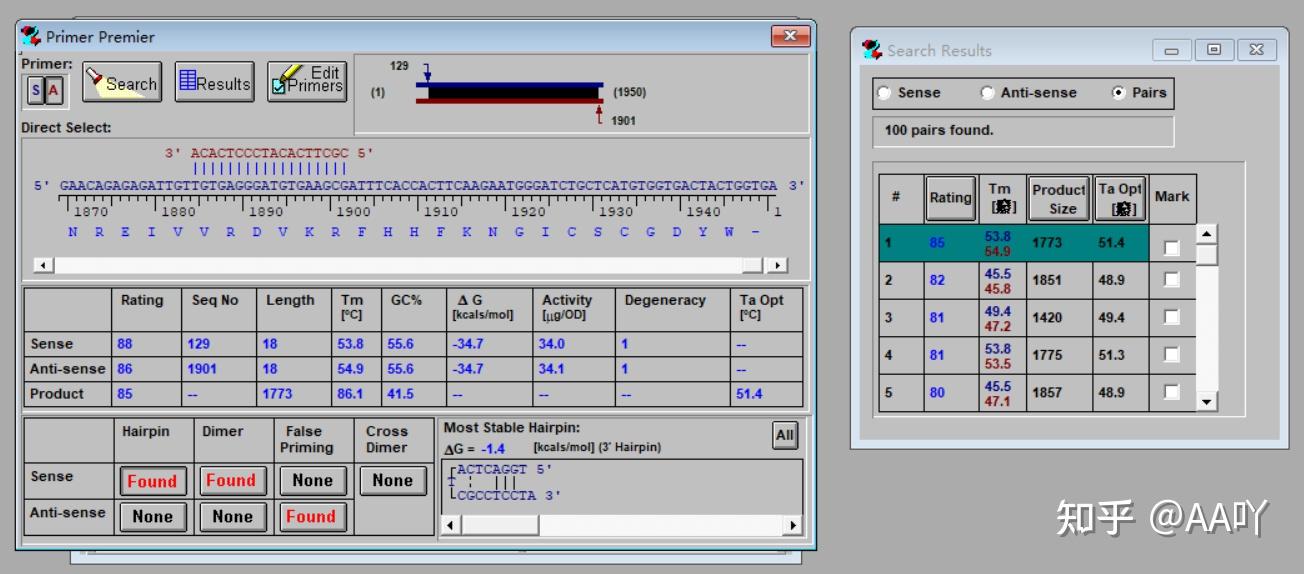1304x574 pixels.
Task: Click sequence view scroll right arrow
Action: click(x=778, y=265)
